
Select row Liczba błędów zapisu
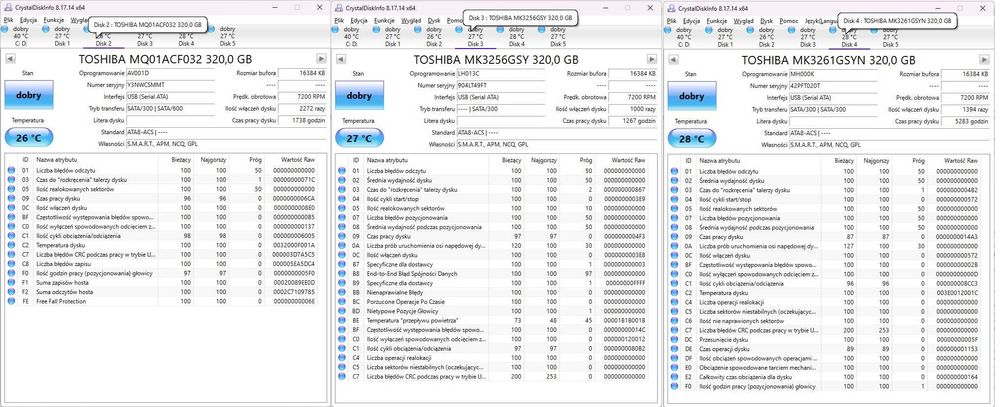(161, 263)
